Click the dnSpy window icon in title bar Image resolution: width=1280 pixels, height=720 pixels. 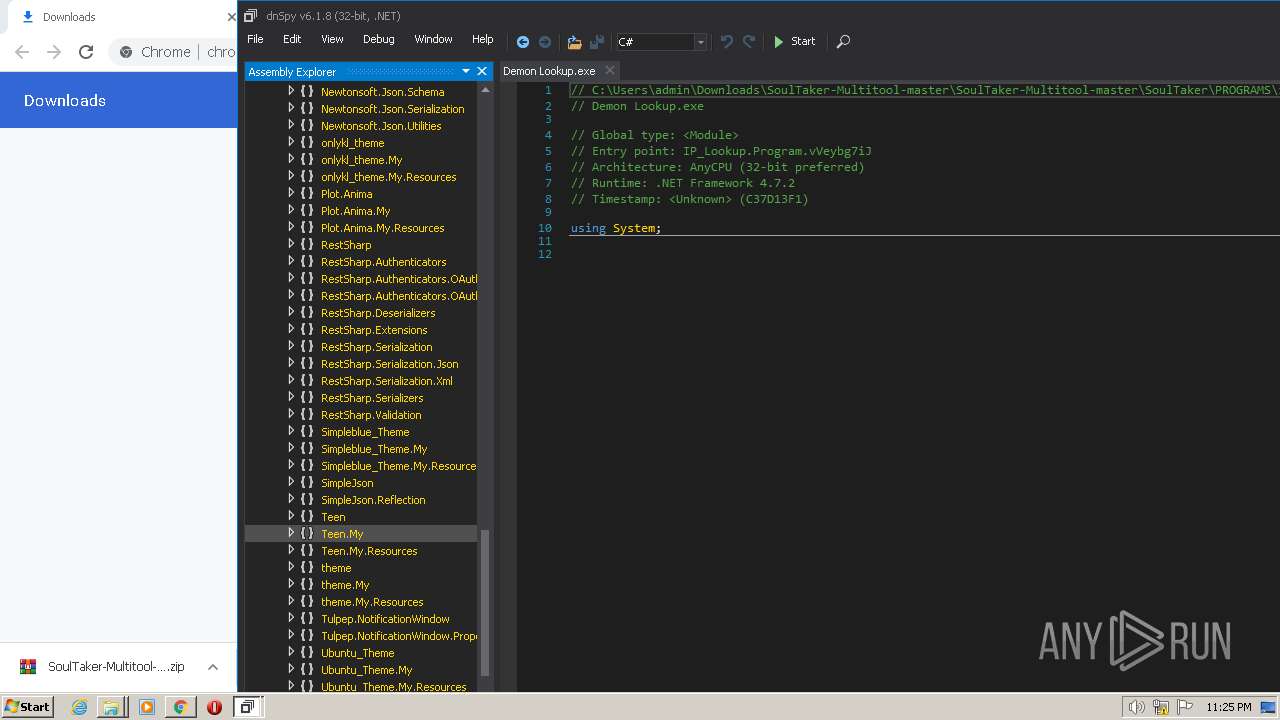coord(251,15)
